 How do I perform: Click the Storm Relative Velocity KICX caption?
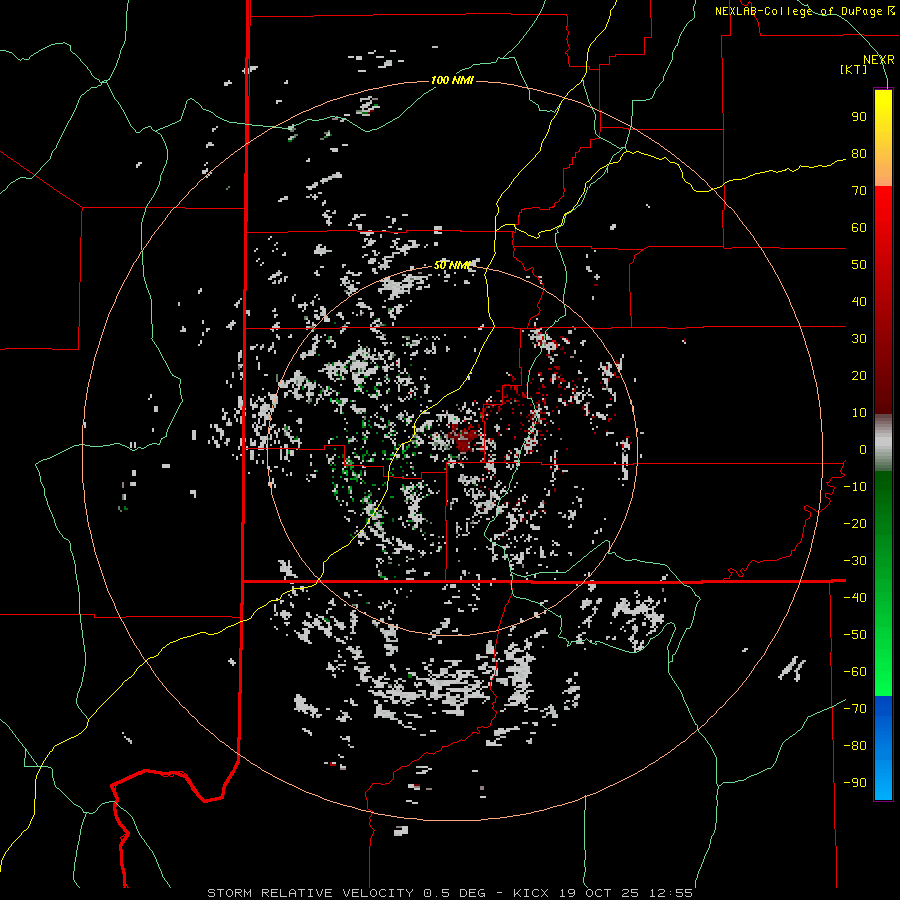point(450,893)
